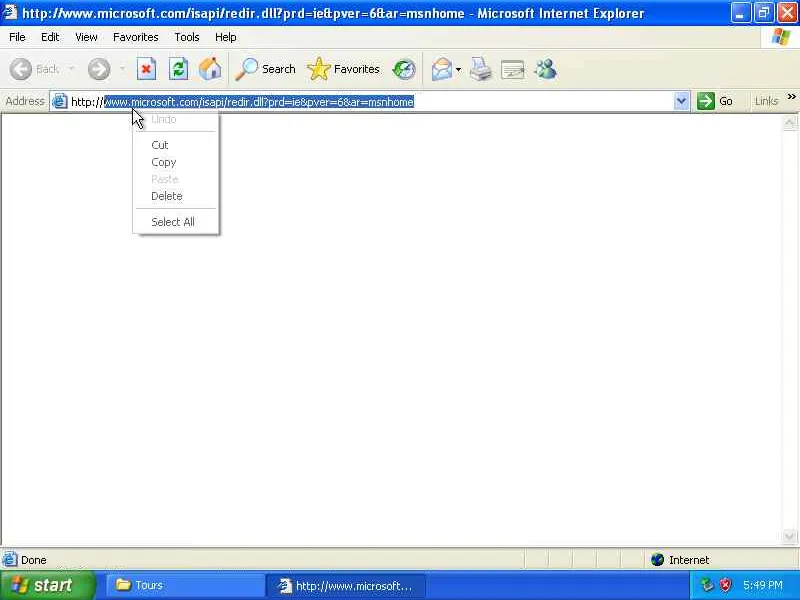Image resolution: width=800 pixels, height=600 pixels.
Task: Close the Internet Explorer window
Action: (787, 13)
